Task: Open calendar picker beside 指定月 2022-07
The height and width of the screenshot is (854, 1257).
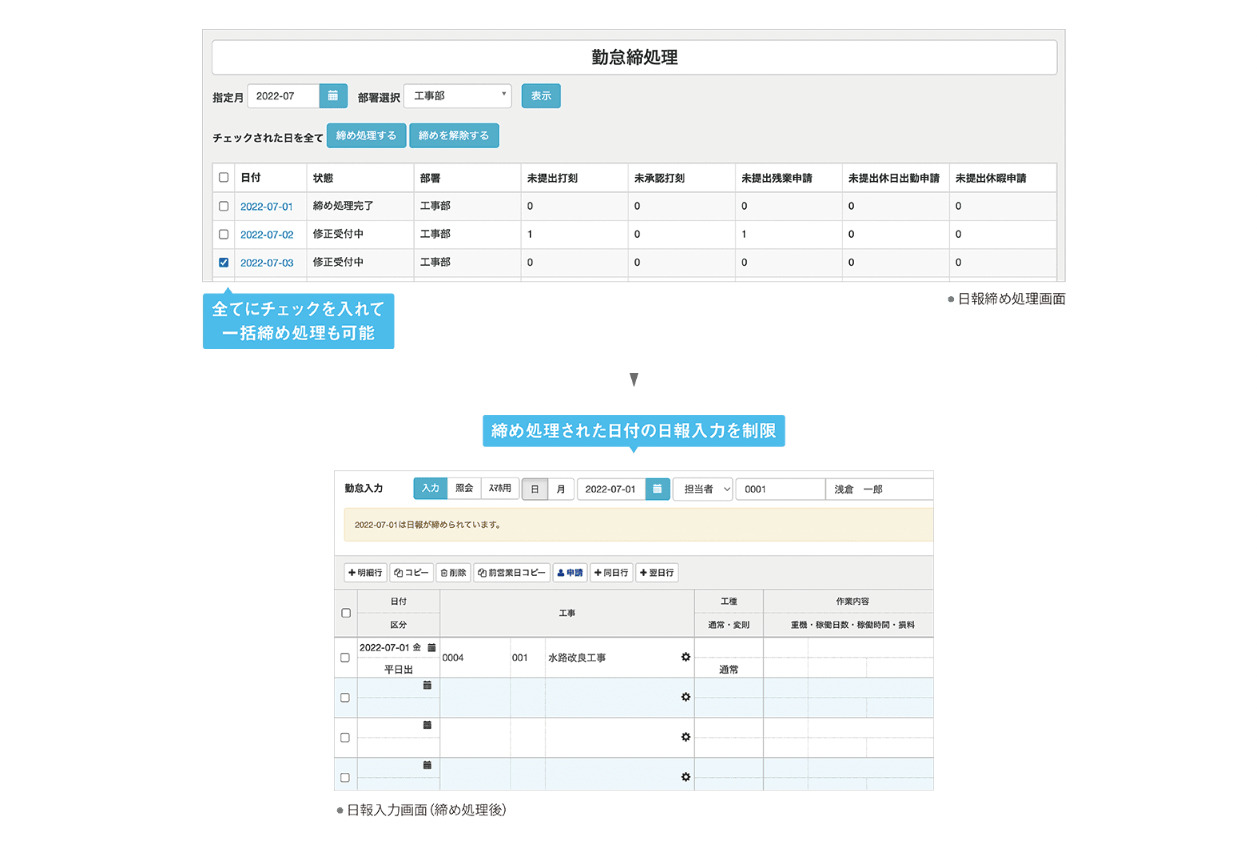Action: (333, 96)
